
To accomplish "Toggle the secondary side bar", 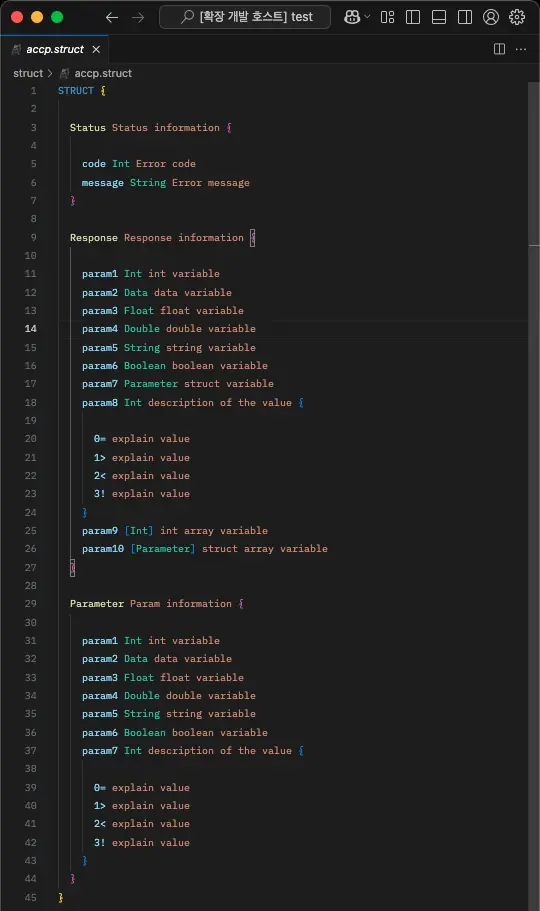I will click(465, 17).
